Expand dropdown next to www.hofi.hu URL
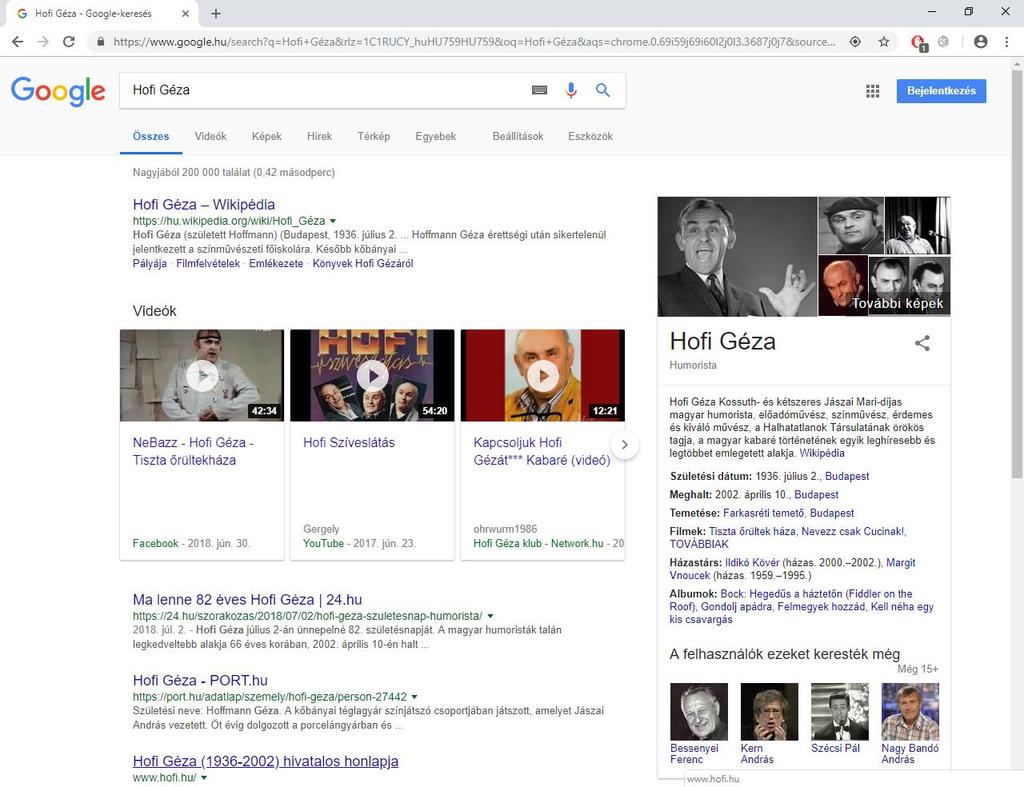Viewport: 1024px width, 787px height. click(204, 778)
